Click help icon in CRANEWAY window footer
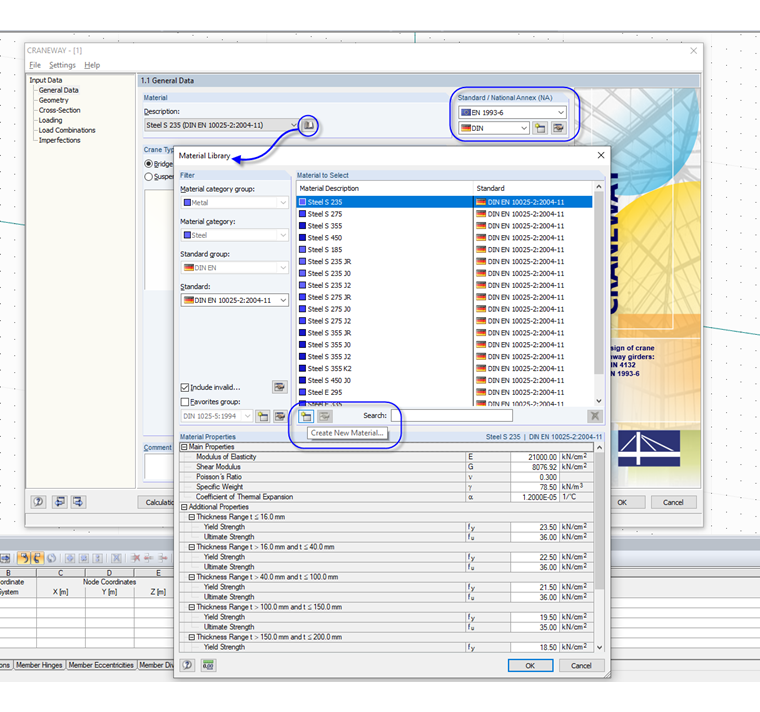760x712 pixels. tap(38, 502)
